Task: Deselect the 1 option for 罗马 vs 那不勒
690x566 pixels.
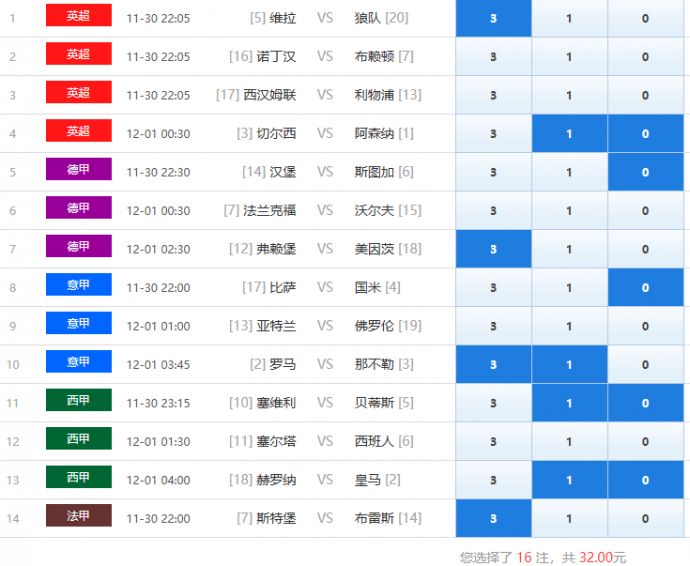Action: [x=569, y=364]
